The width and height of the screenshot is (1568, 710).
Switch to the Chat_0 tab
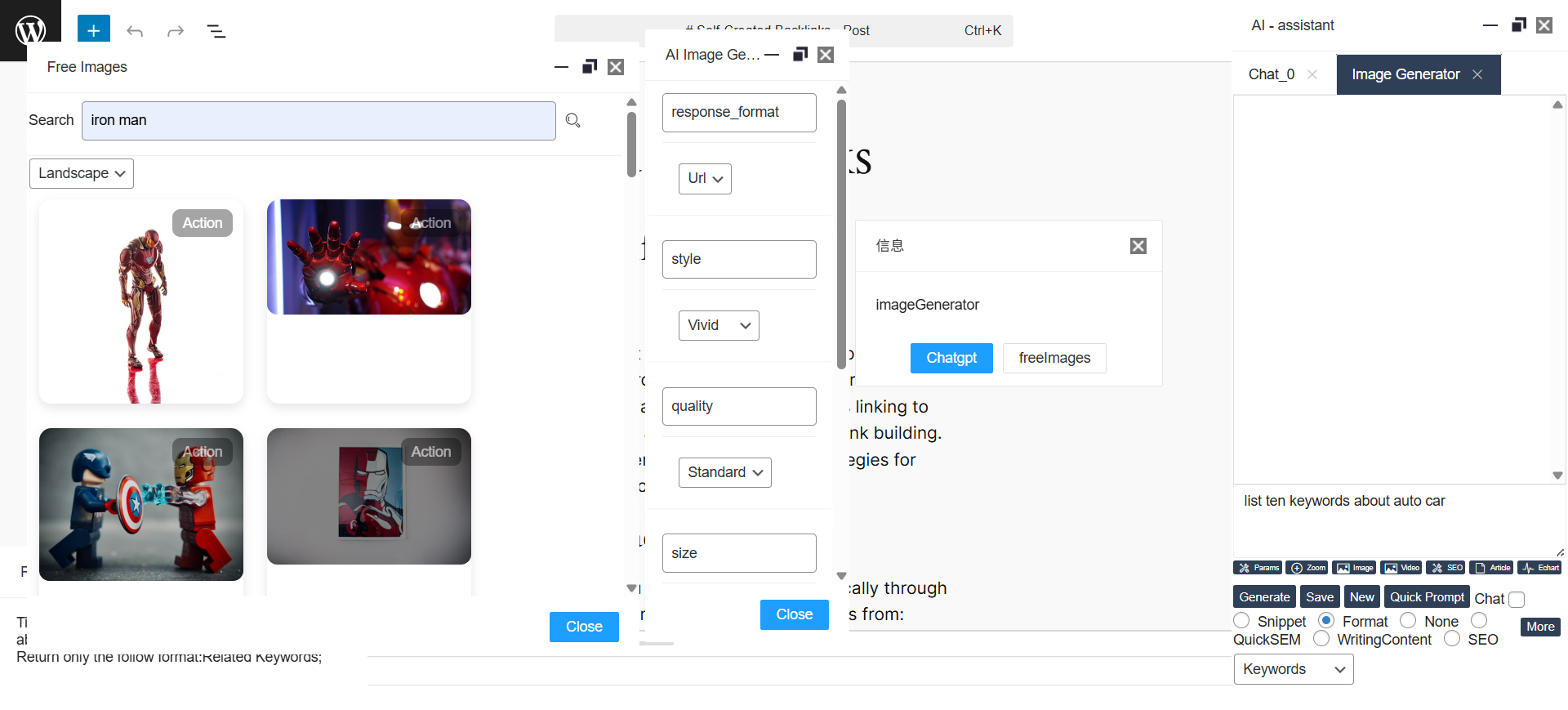click(x=1272, y=74)
